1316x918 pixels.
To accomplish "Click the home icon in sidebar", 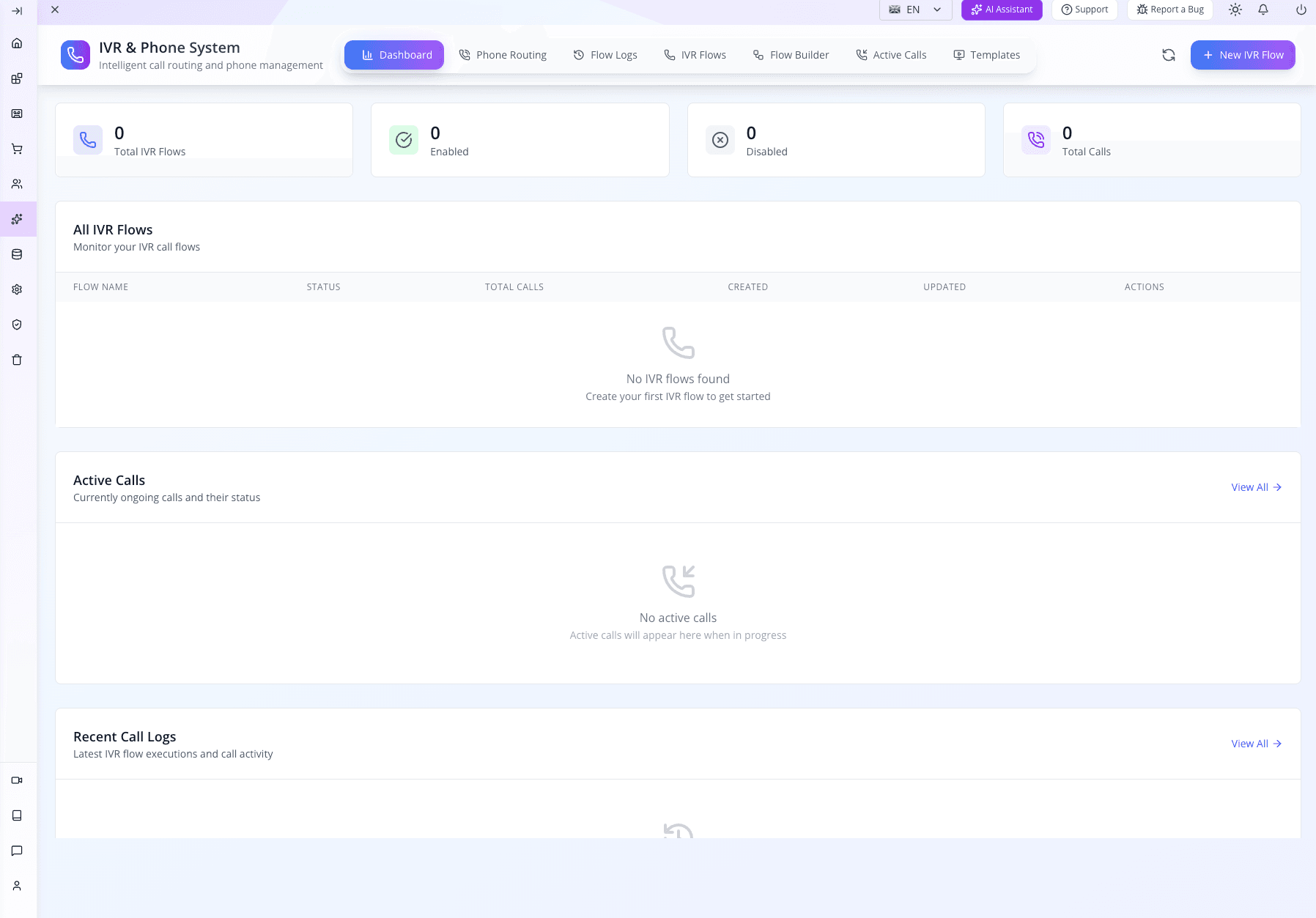I will (x=17, y=43).
